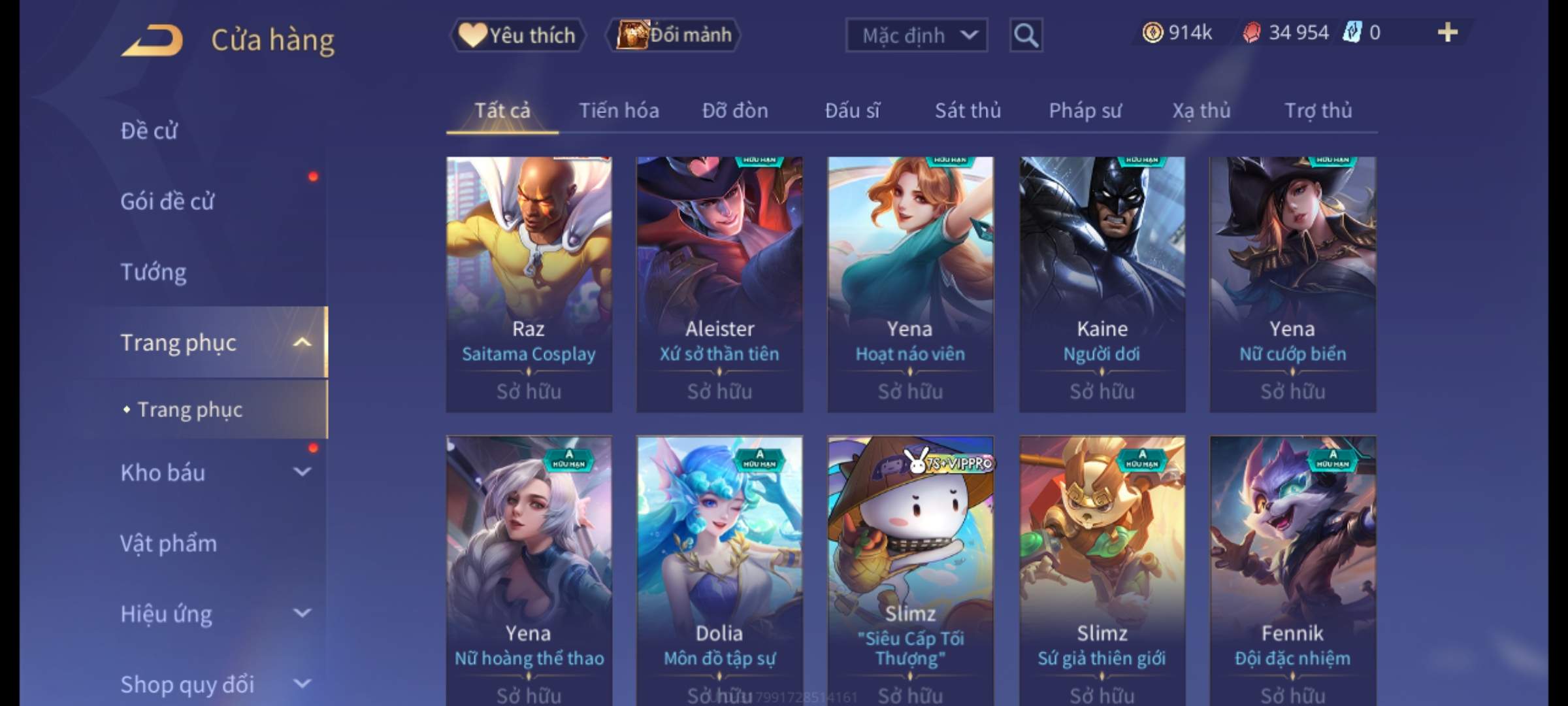This screenshot has width=1568, height=706.
Task: Switch to the Sát thủ tab
Action: coord(968,110)
